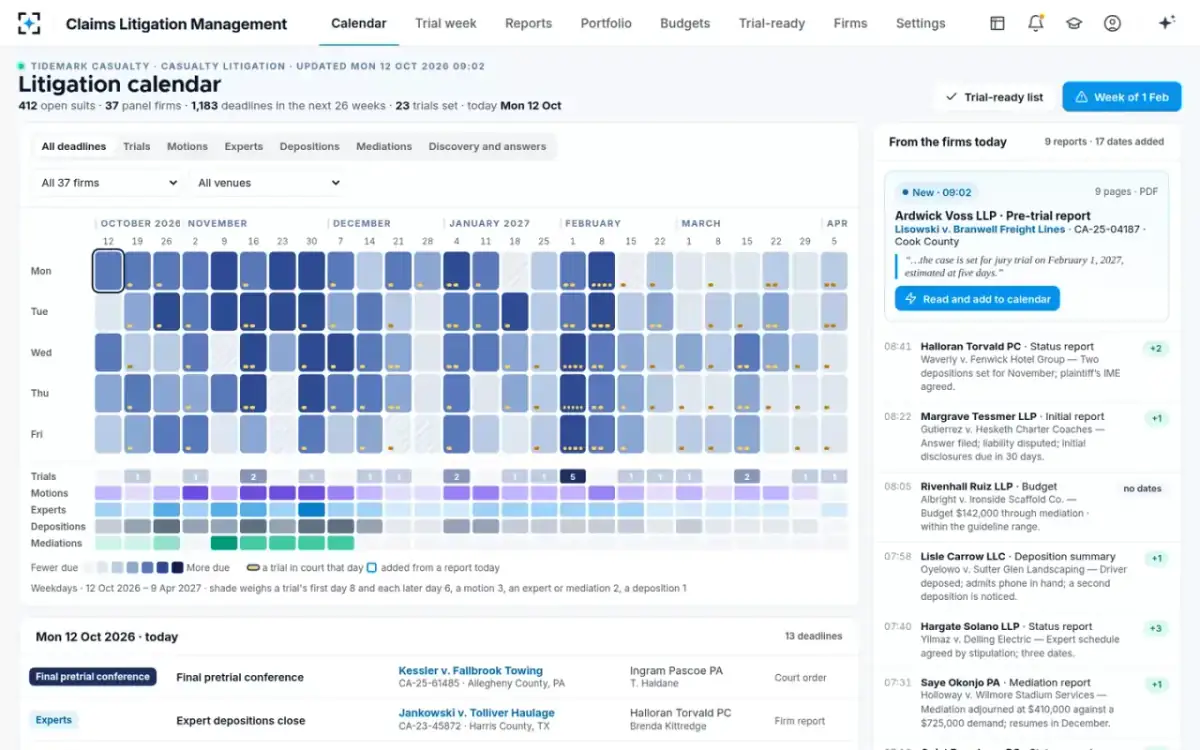Click the Motions row cell for 2 Nov week

(195, 493)
